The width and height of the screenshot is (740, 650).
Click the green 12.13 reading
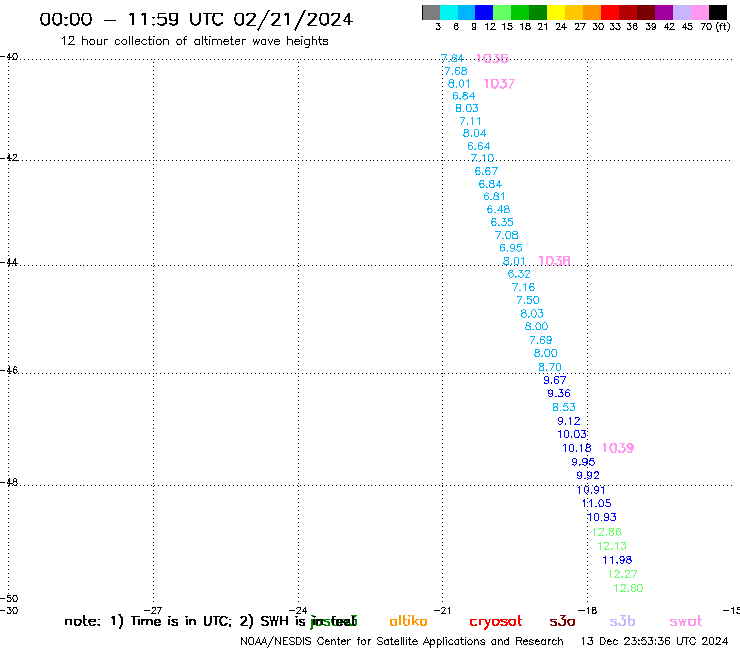(x=612, y=546)
